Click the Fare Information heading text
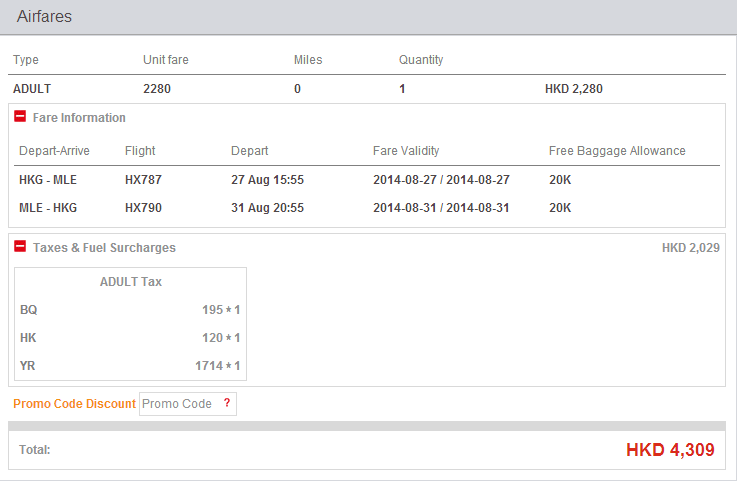Image resolution: width=737 pixels, height=481 pixels. pos(79,118)
